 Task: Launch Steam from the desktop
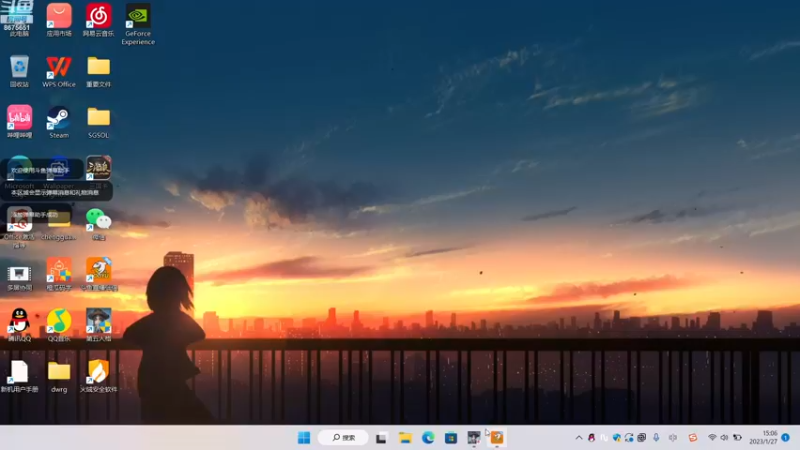click(x=59, y=121)
